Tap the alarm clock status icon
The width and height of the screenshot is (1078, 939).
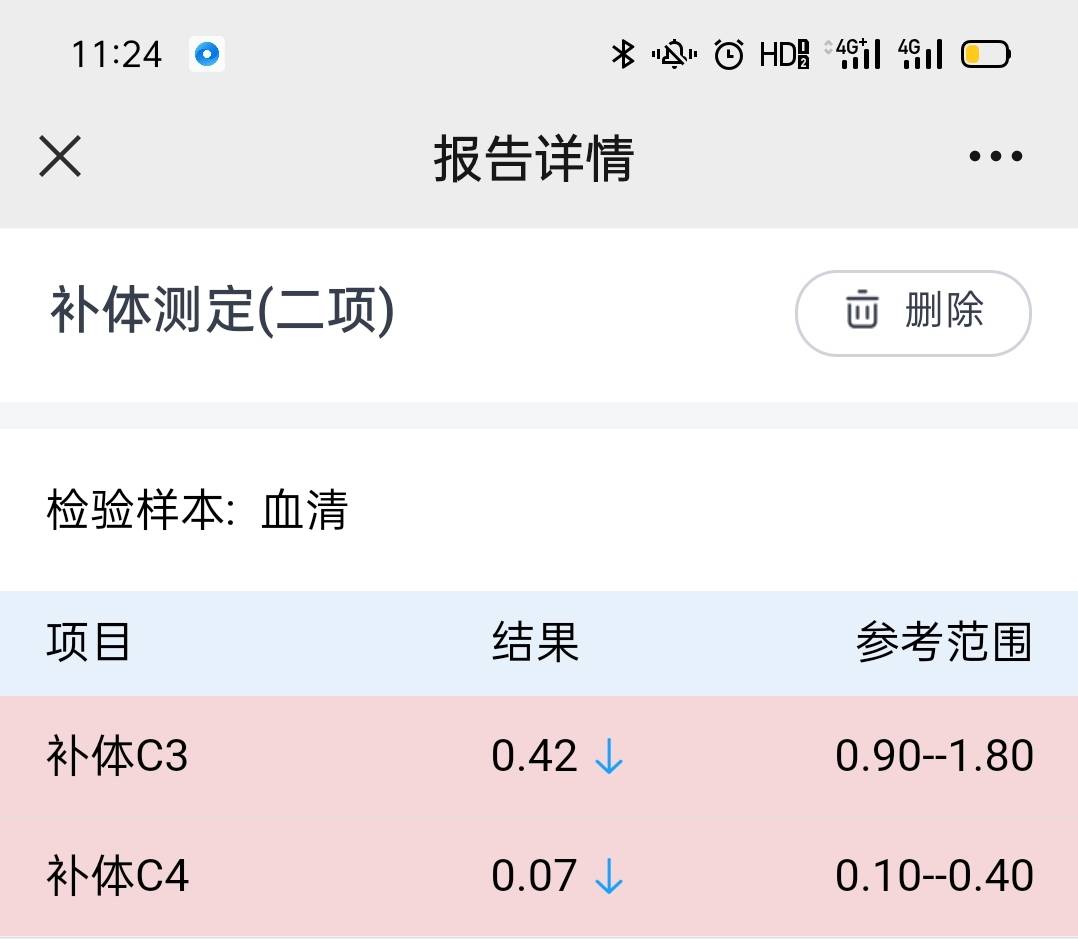click(729, 55)
